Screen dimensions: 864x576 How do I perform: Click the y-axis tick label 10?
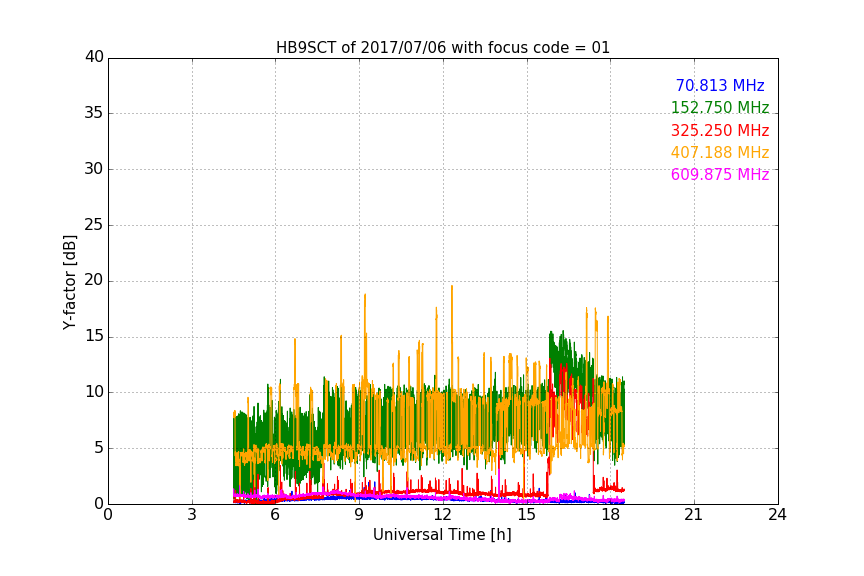coord(94,392)
